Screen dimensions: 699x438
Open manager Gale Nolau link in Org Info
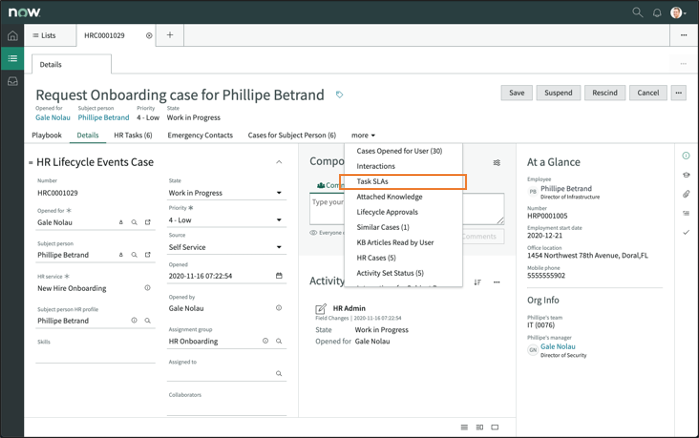pyautogui.click(x=558, y=346)
